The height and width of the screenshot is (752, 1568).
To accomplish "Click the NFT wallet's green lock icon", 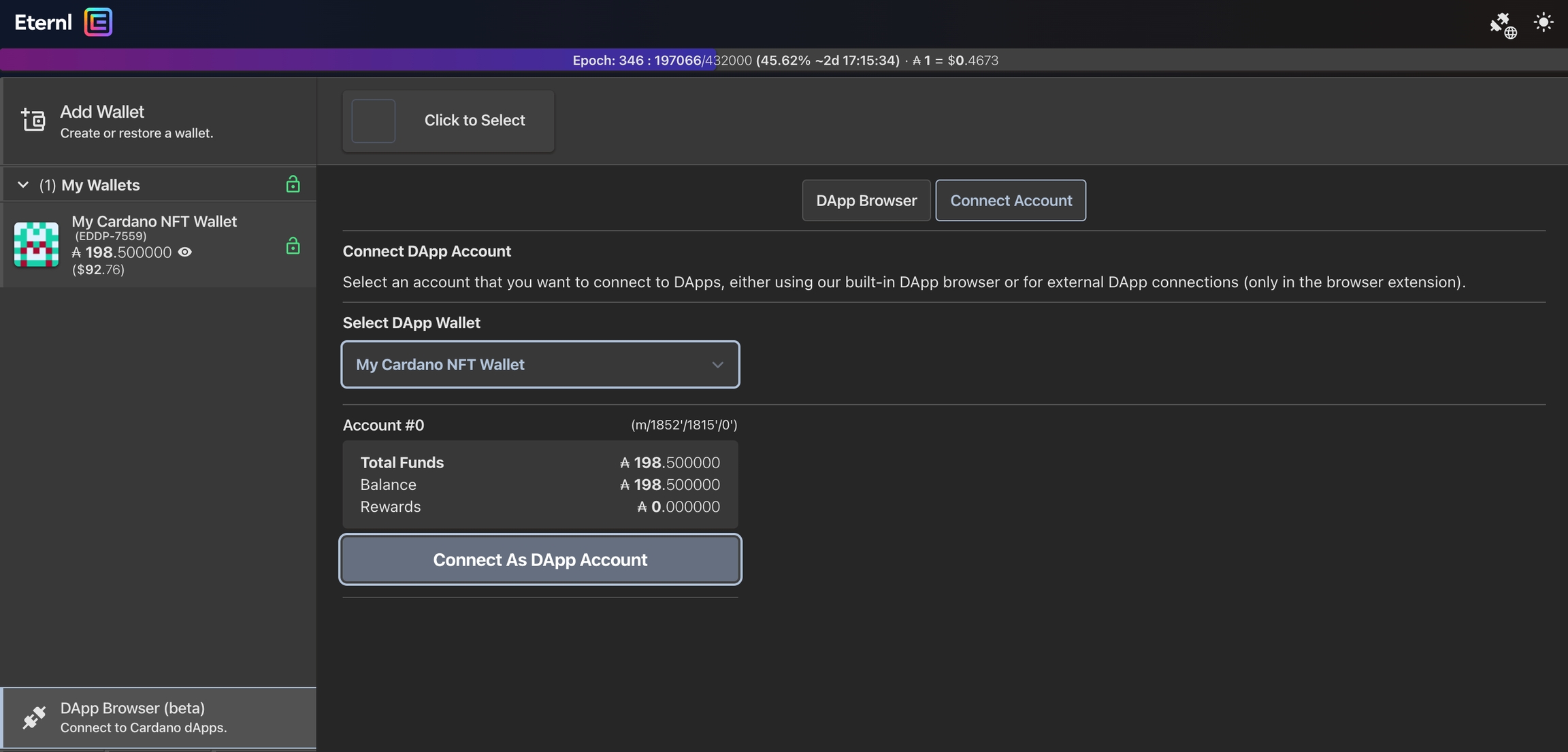I will tap(293, 246).
